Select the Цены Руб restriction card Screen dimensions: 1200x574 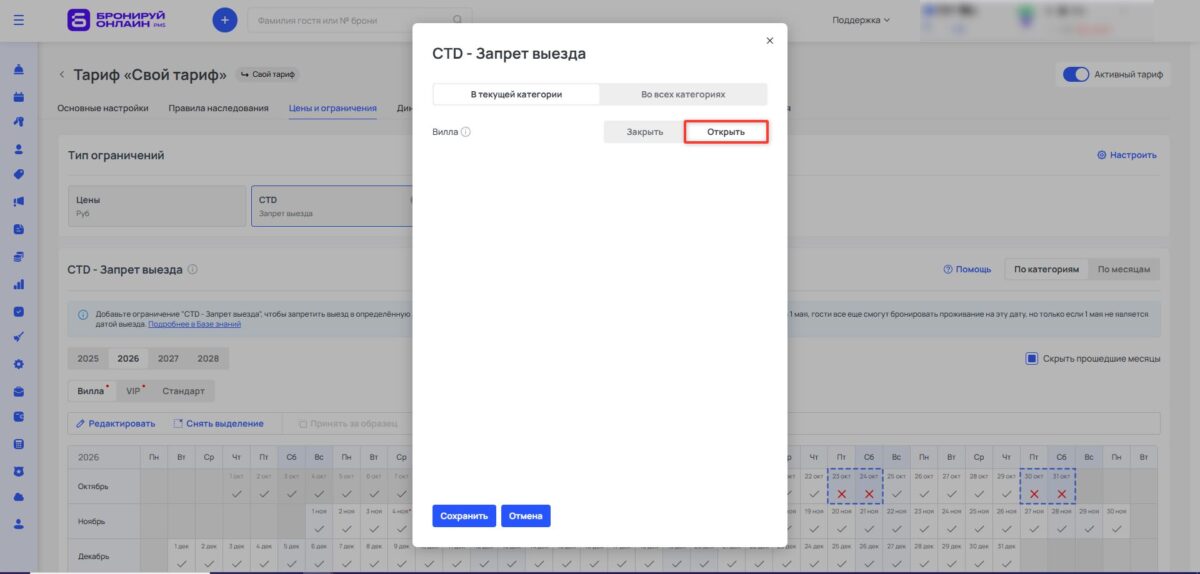(x=157, y=206)
